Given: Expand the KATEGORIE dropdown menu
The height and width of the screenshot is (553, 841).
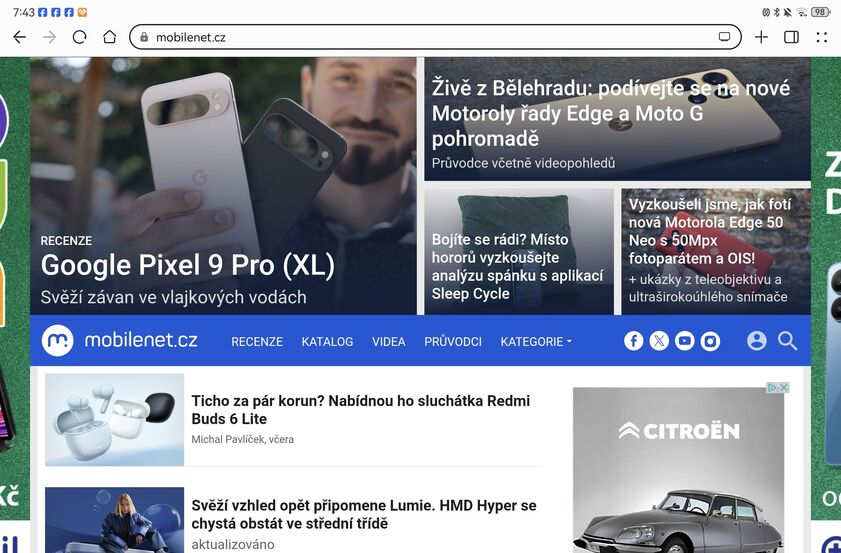Looking at the screenshot, I should [x=536, y=341].
